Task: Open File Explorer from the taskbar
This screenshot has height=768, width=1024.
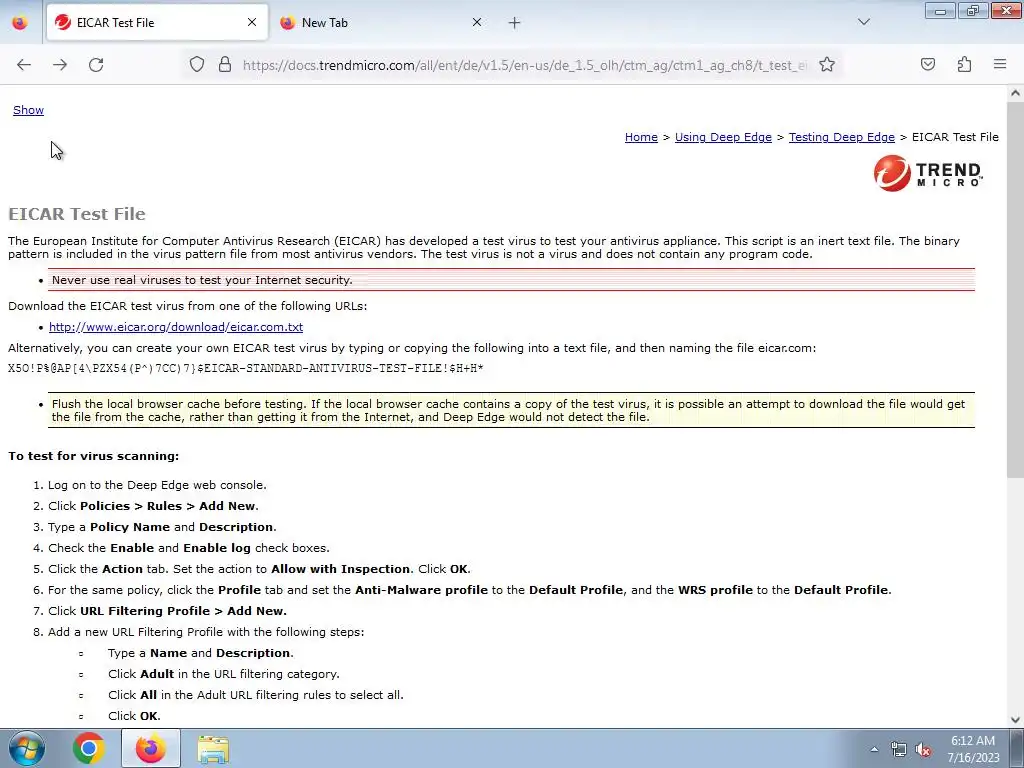Action: (213, 749)
